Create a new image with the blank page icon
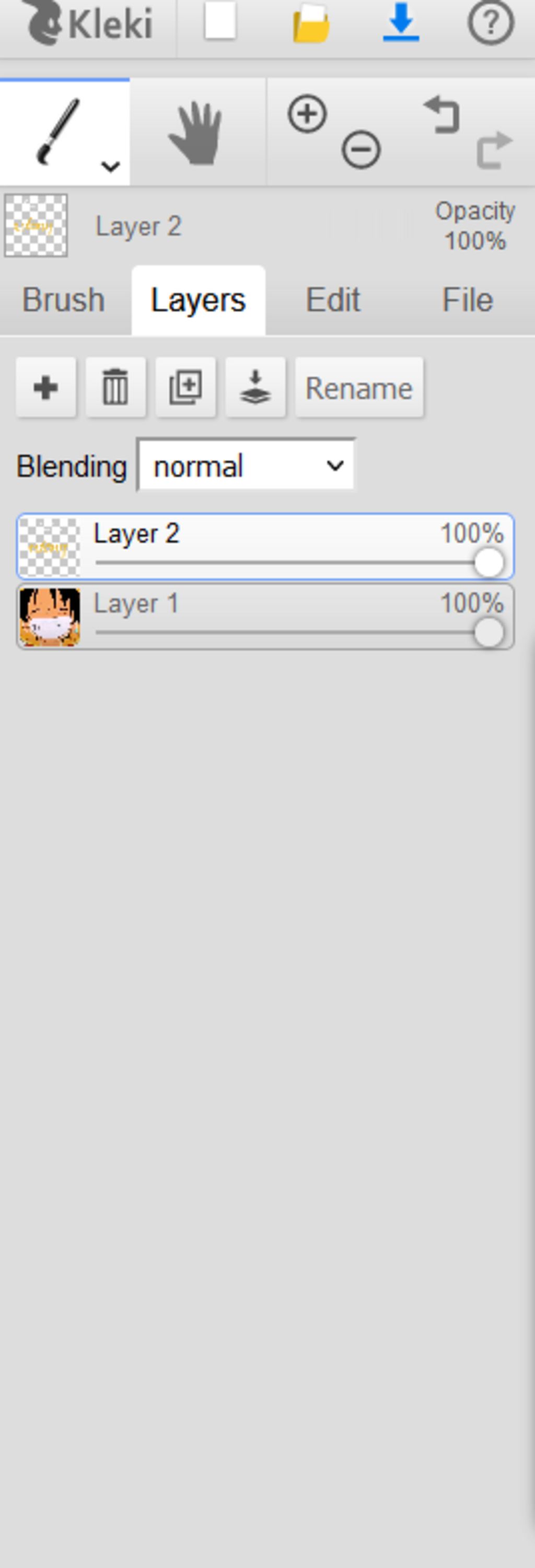The height and width of the screenshot is (1568, 535). point(220,22)
